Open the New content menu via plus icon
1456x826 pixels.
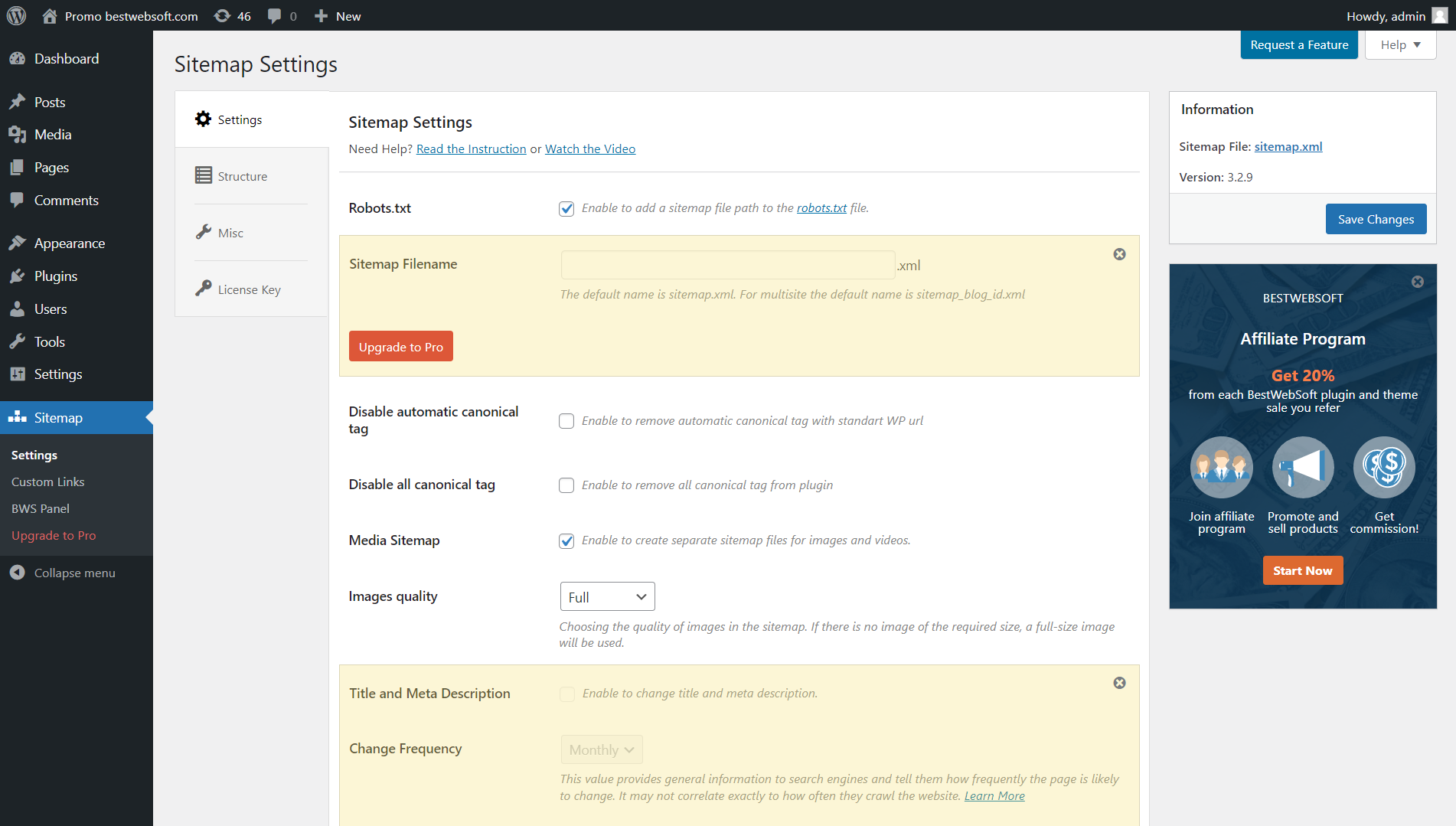pyautogui.click(x=321, y=15)
